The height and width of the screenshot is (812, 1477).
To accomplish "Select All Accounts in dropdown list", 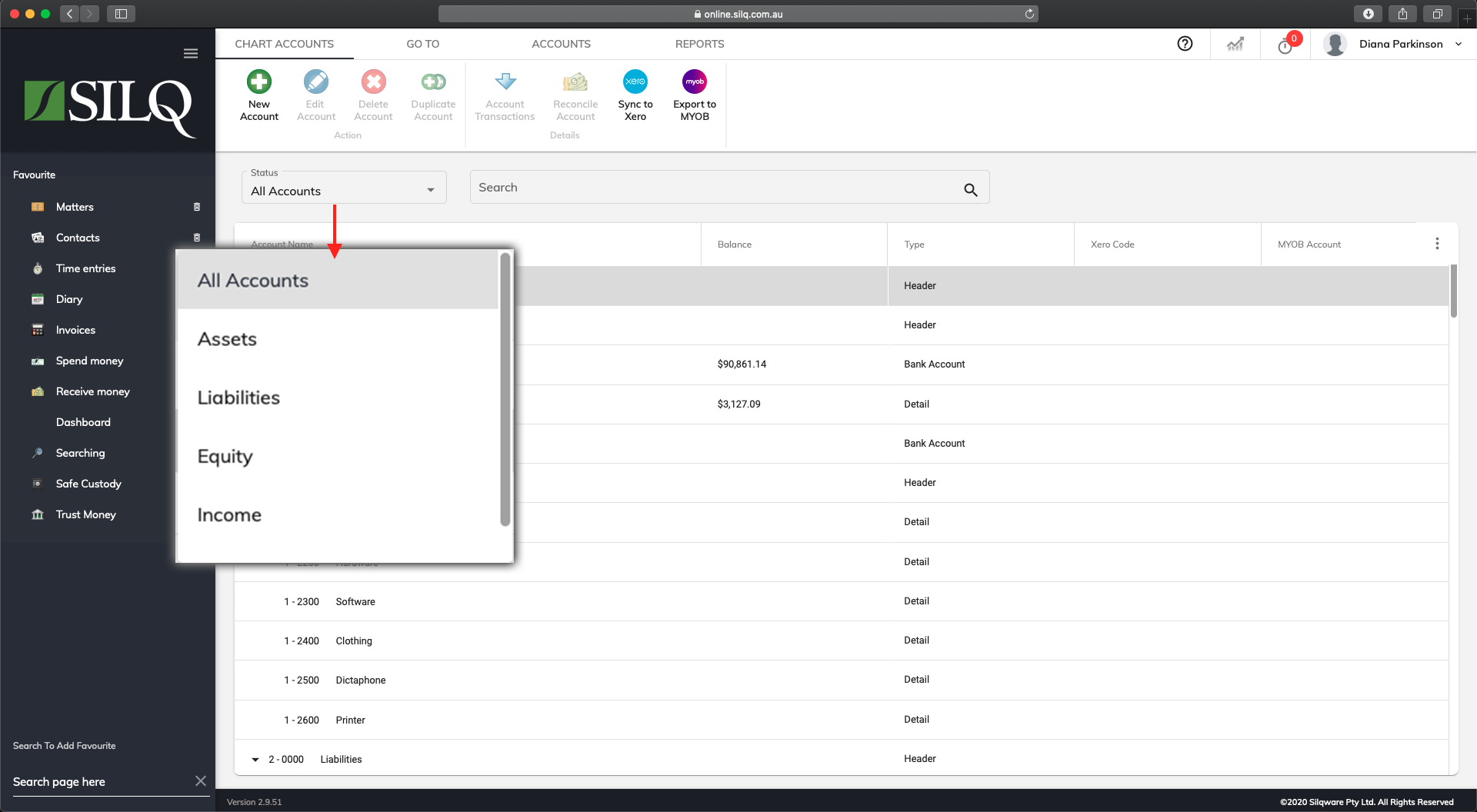I will click(x=338, y=281).
